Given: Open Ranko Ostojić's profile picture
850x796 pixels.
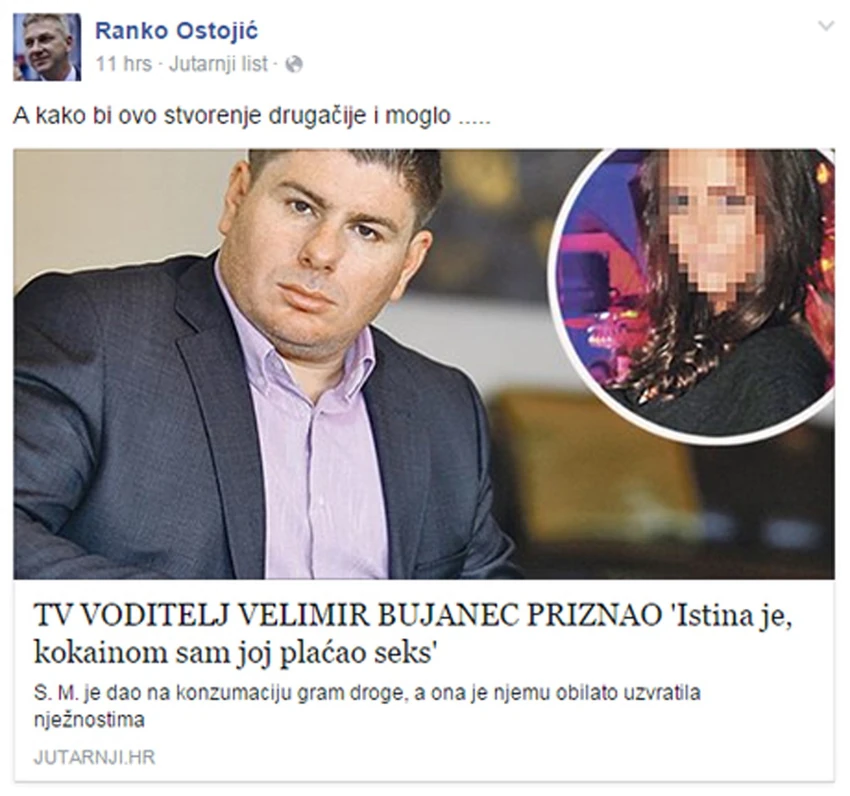Looking at the screenshot, I should 47,47.
